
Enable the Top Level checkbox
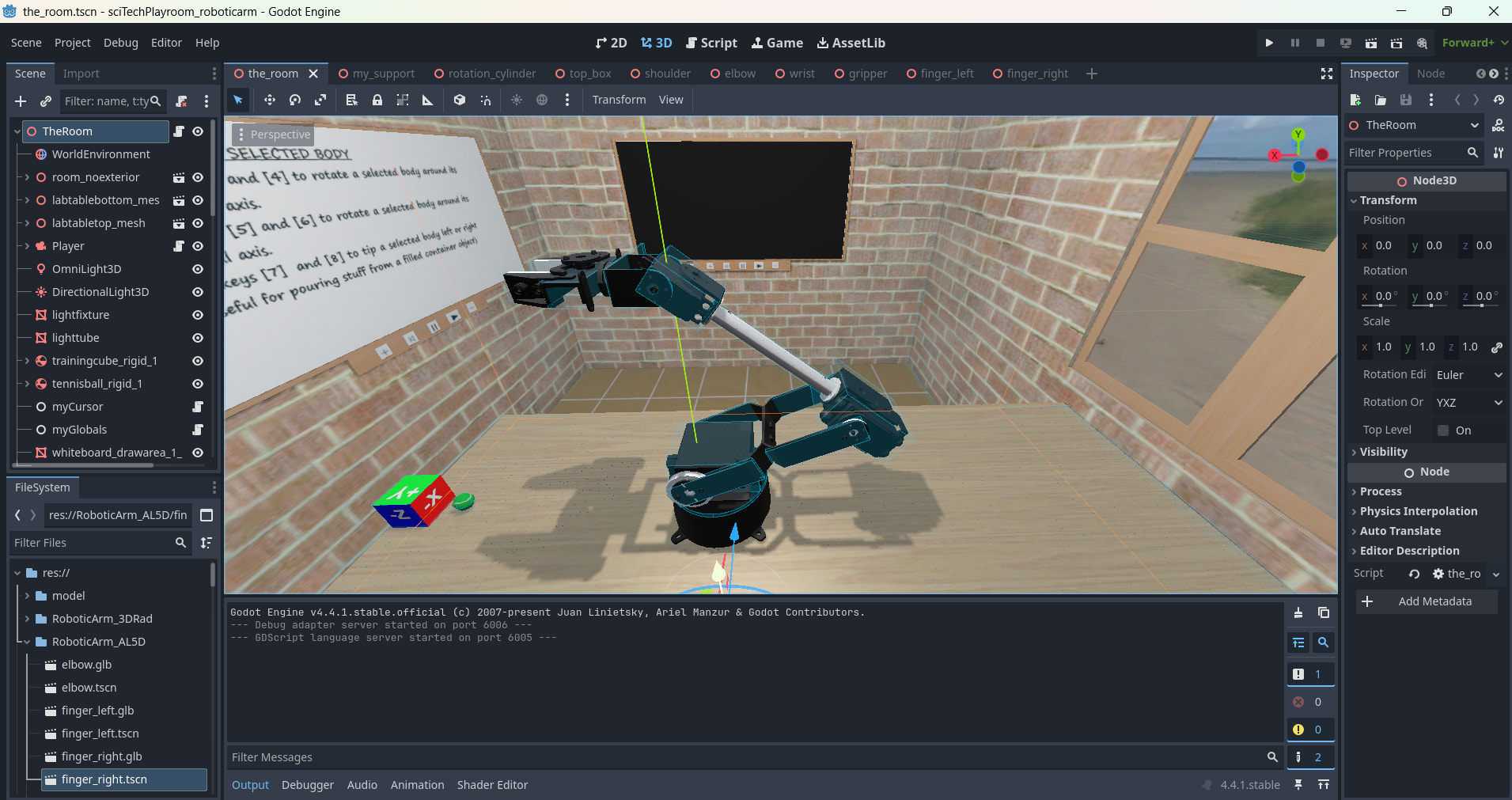click(x=1443, y=430)
